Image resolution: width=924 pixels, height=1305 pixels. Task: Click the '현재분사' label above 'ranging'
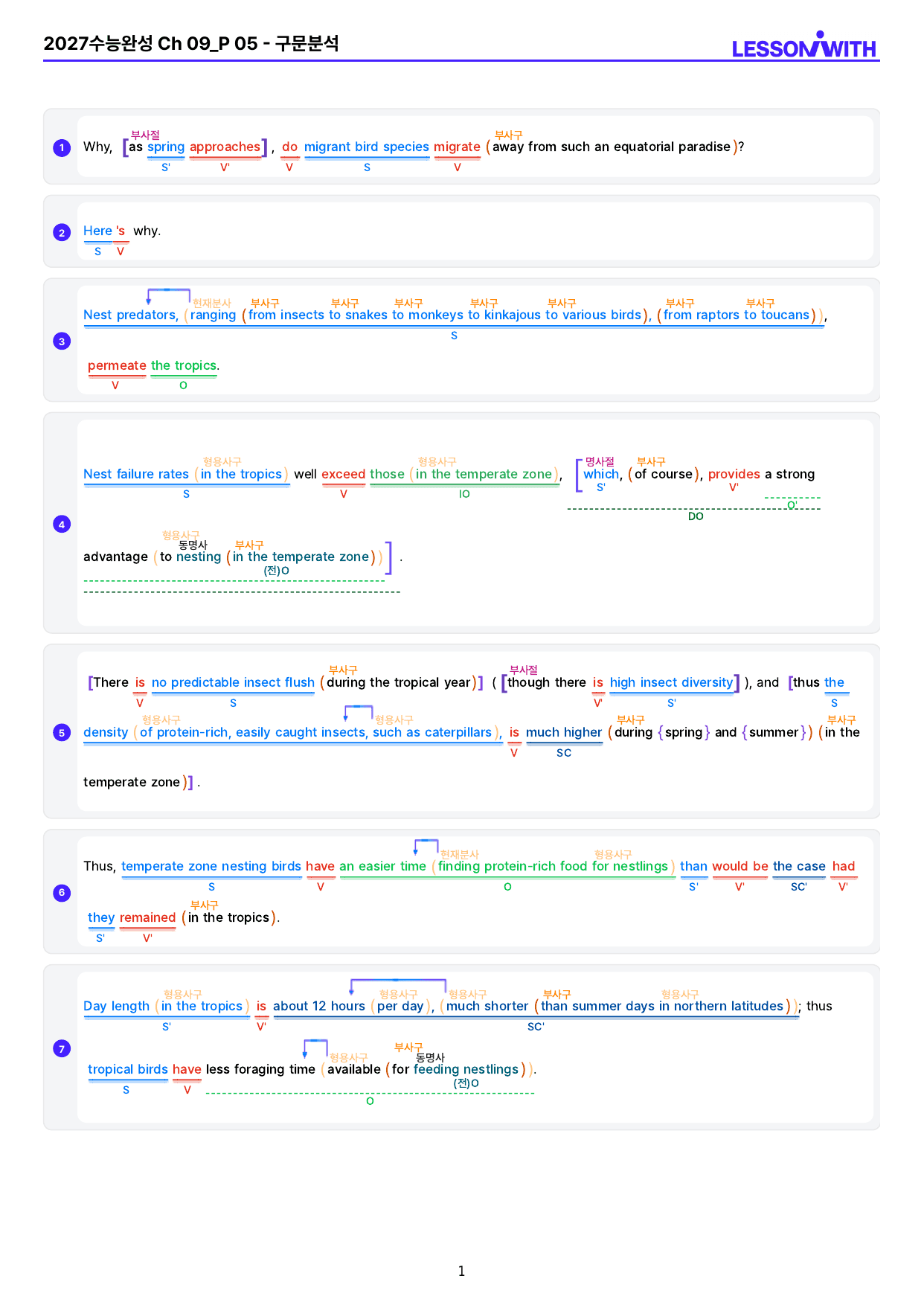tap(212, 304)
